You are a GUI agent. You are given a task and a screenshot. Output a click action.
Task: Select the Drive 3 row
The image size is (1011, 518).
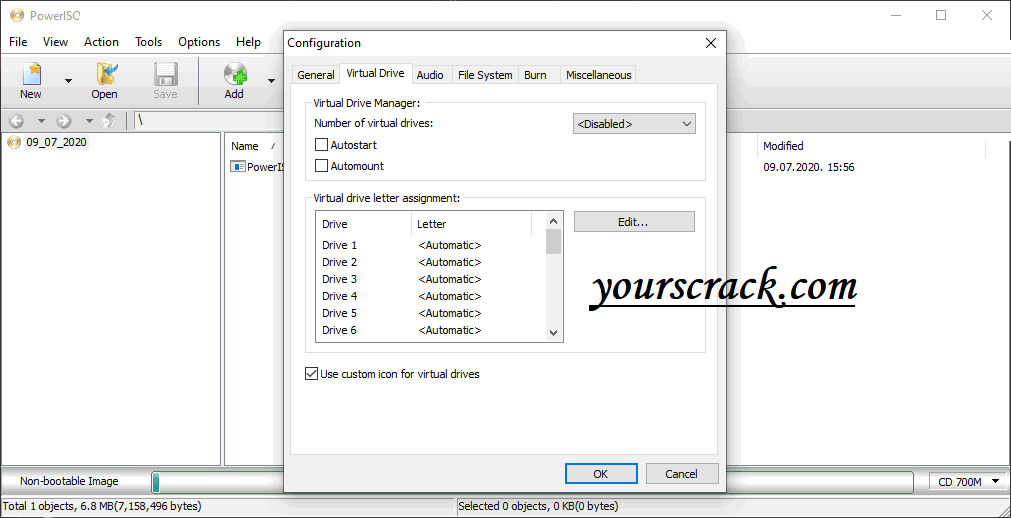click(x=429, y=279)
